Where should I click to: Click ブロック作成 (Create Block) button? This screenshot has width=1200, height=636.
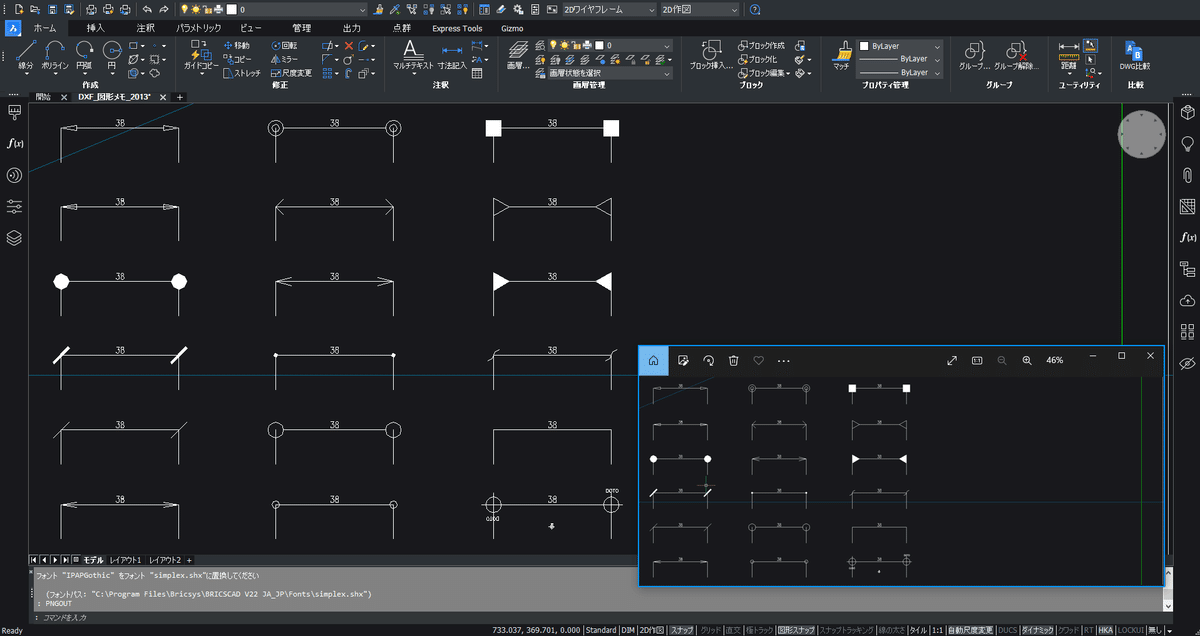762,46
